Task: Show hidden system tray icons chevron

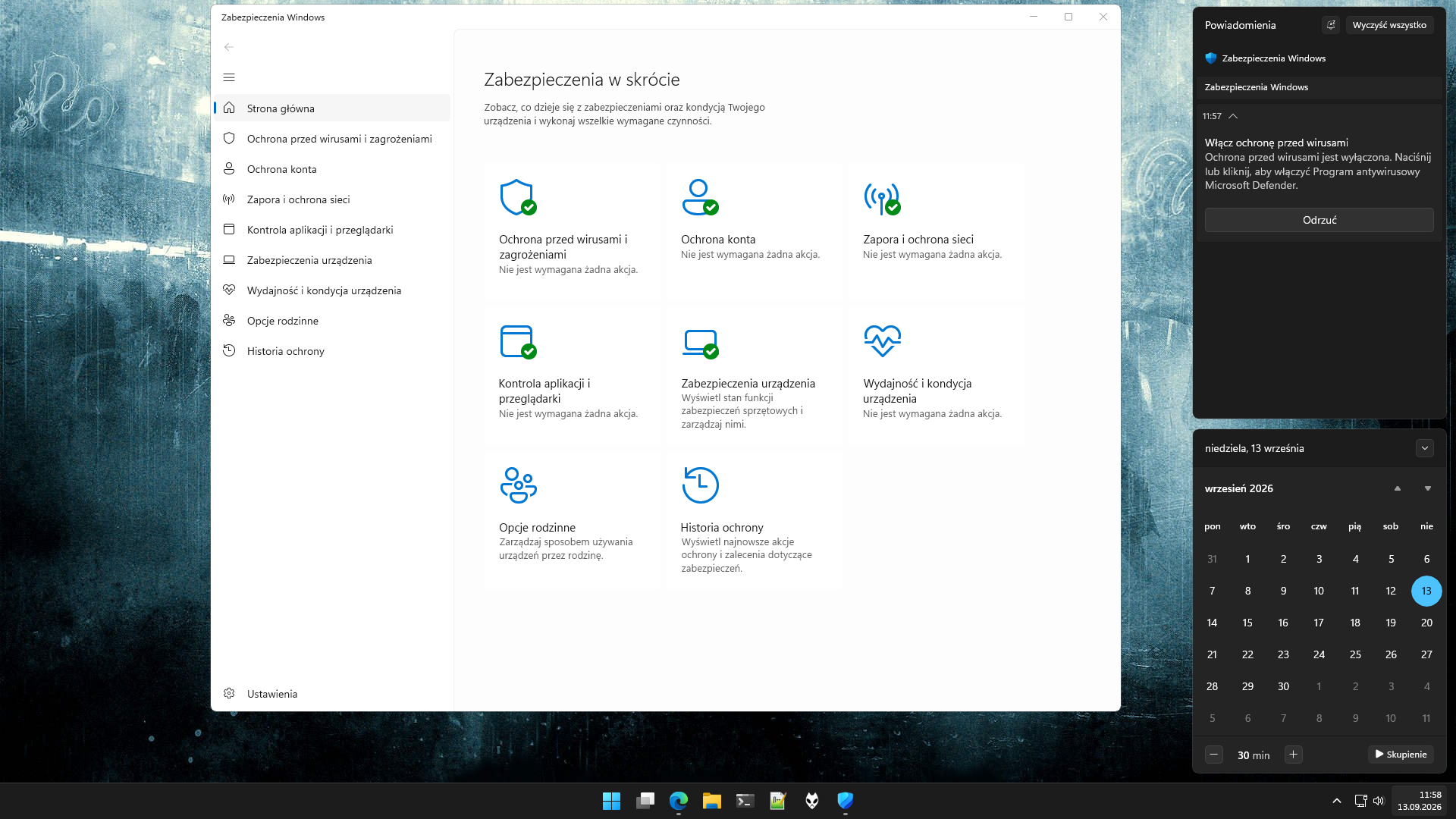Action: (1337, 801)
